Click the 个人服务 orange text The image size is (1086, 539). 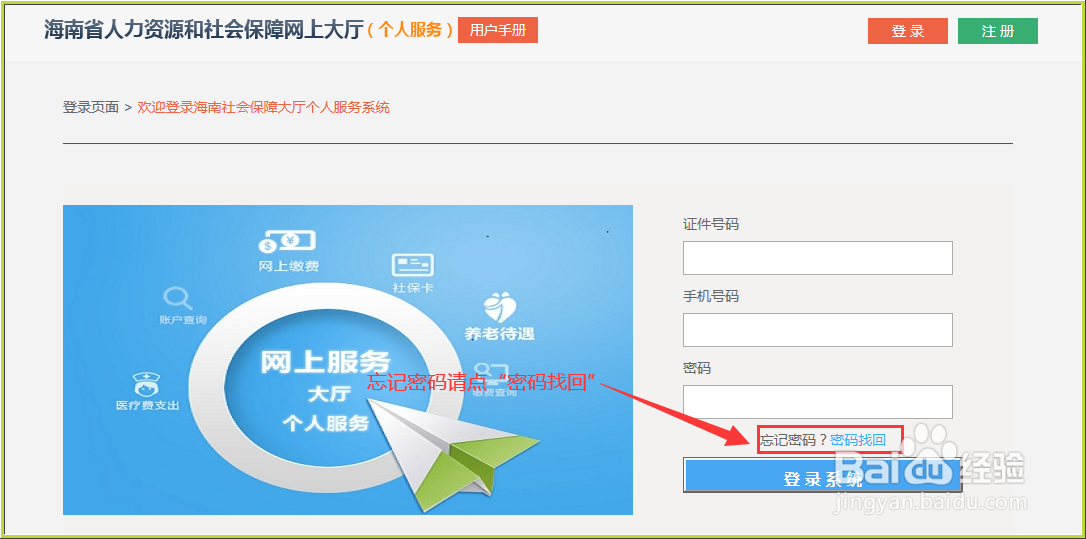click(x=410, y=30)
